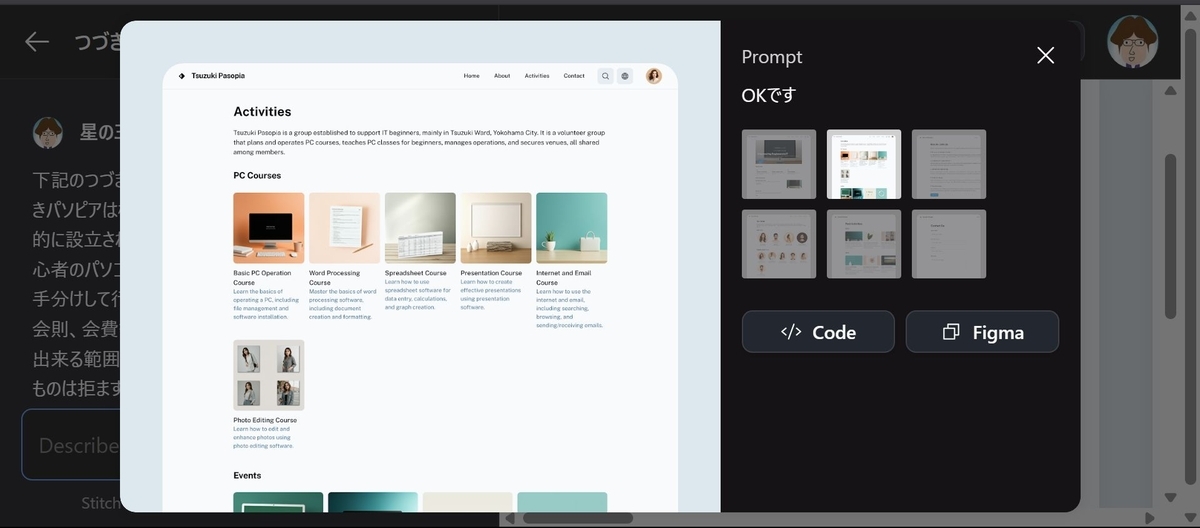Select the Contact nav item in preview
Screen dimensions: 1200x528
click(x=574, y=76)
